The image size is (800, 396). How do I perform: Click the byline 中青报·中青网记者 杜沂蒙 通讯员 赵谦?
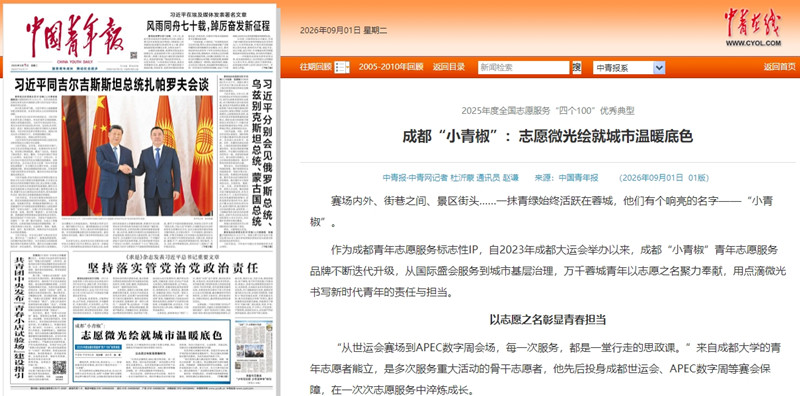click(x=451, y=178)
